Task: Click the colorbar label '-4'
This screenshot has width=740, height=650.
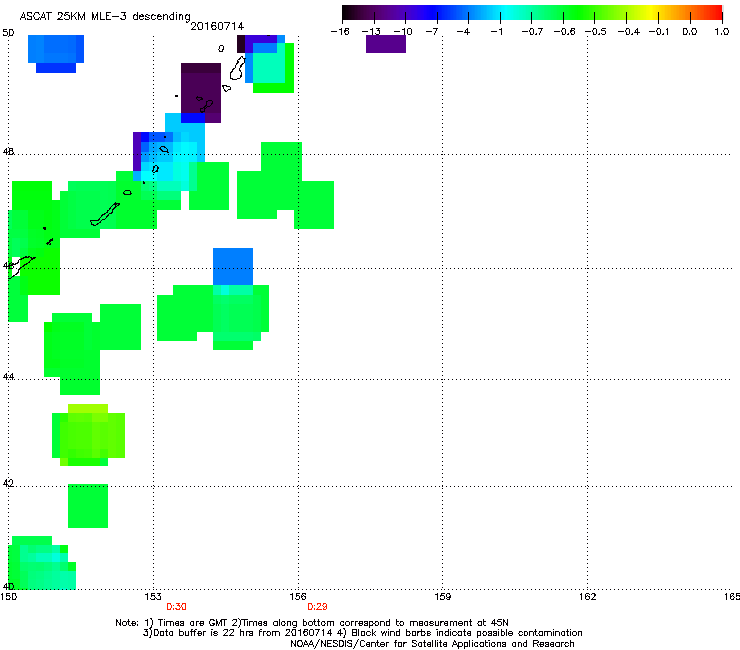Action: 463,32
